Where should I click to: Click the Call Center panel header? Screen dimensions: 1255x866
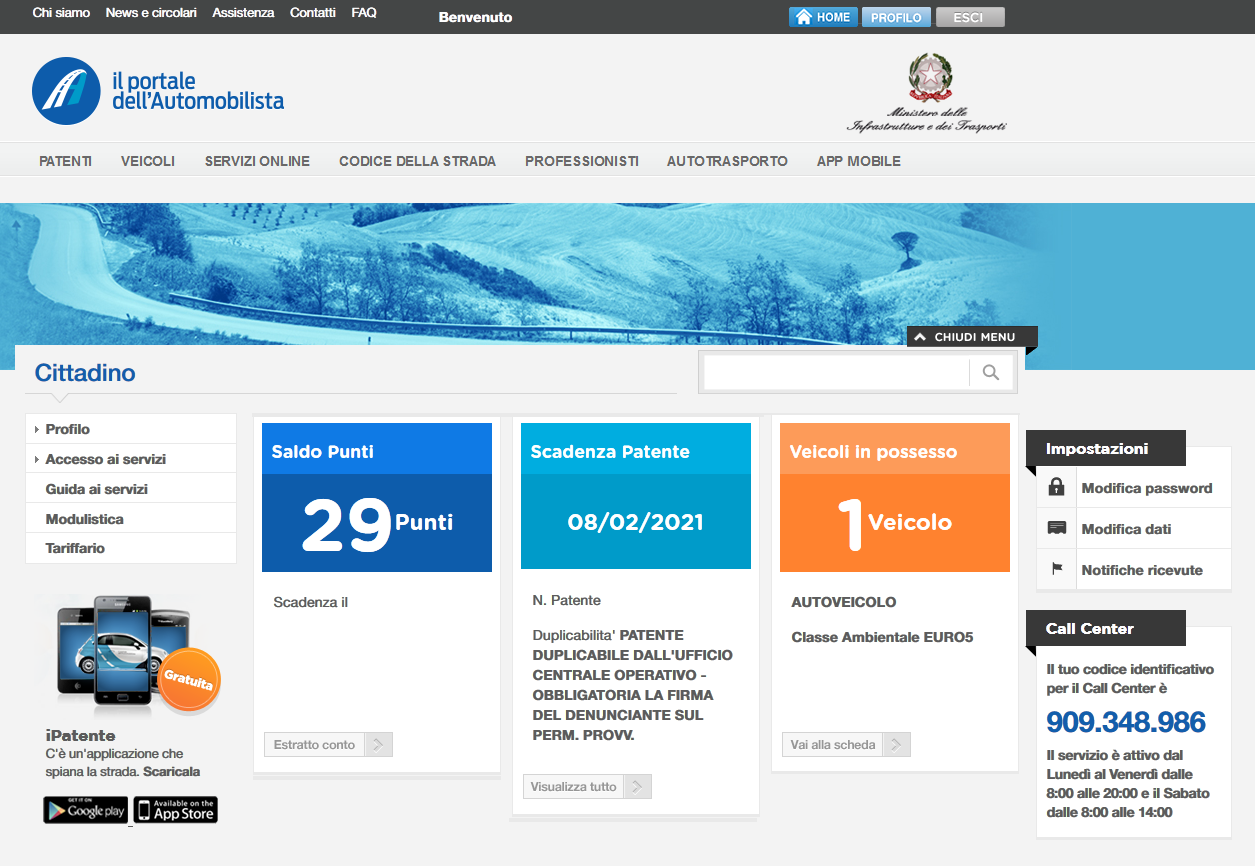pyautogui.click(x=1105, y=628)
